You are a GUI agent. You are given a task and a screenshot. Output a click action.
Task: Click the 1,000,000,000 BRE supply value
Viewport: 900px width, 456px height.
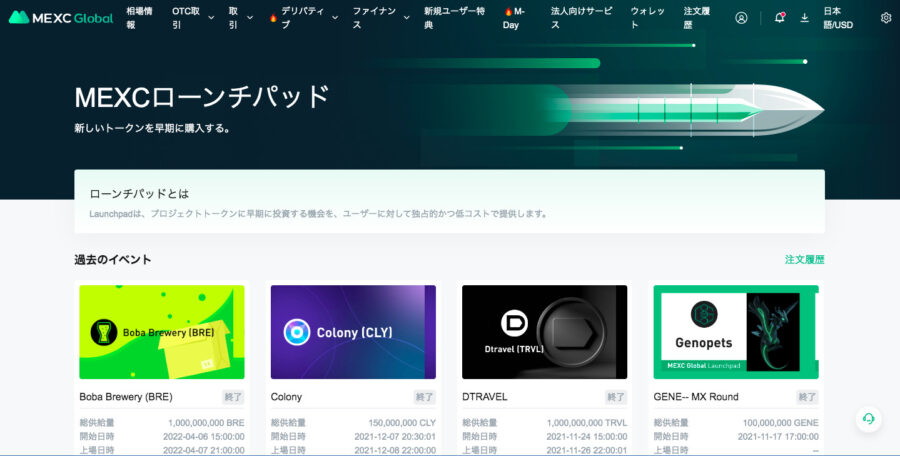[x=206, y=423]
